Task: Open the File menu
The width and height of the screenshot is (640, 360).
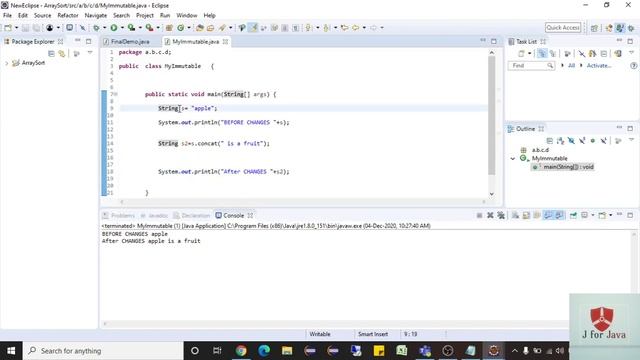Action: [7, 16]
